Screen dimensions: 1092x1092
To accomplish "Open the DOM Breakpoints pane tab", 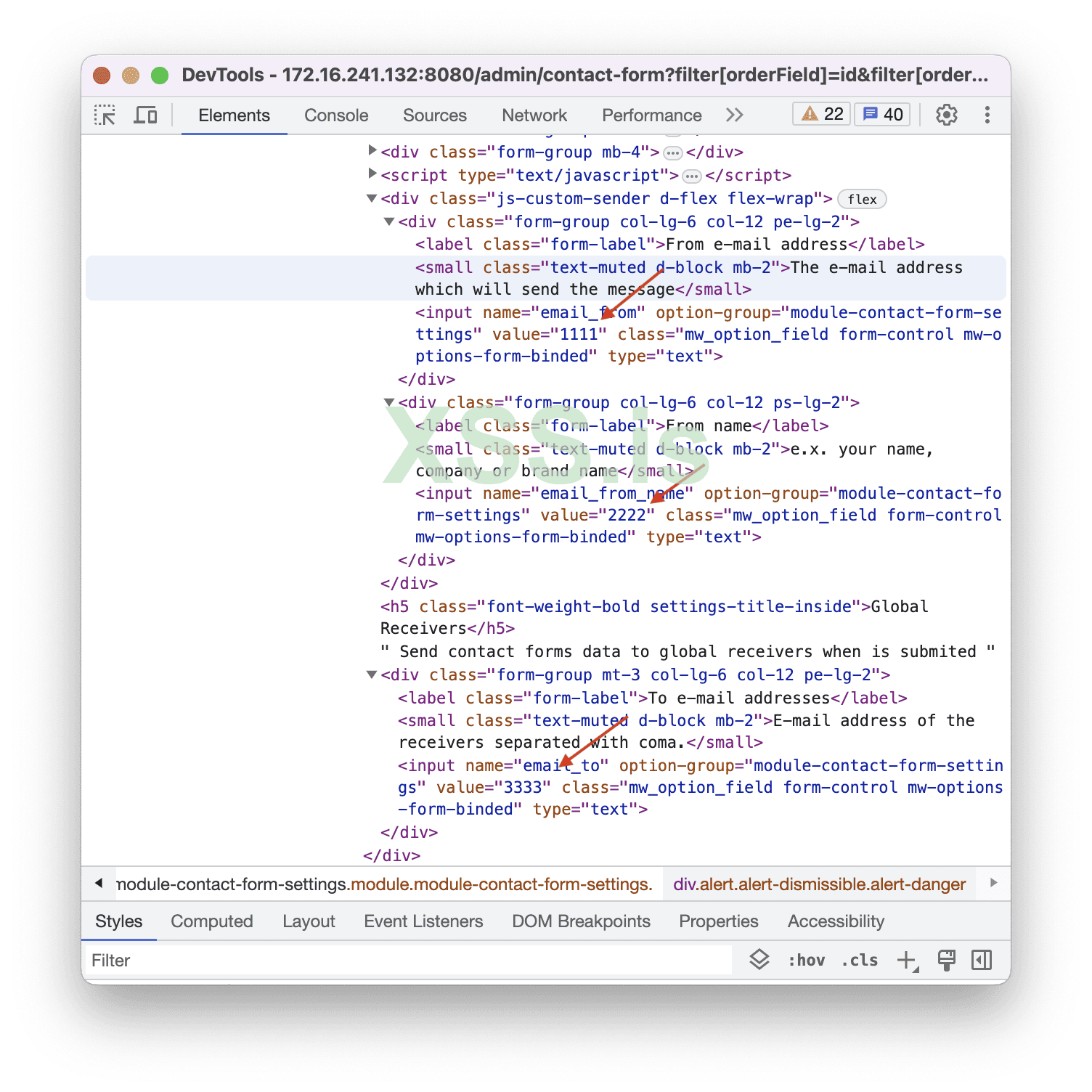I will 581,921.
